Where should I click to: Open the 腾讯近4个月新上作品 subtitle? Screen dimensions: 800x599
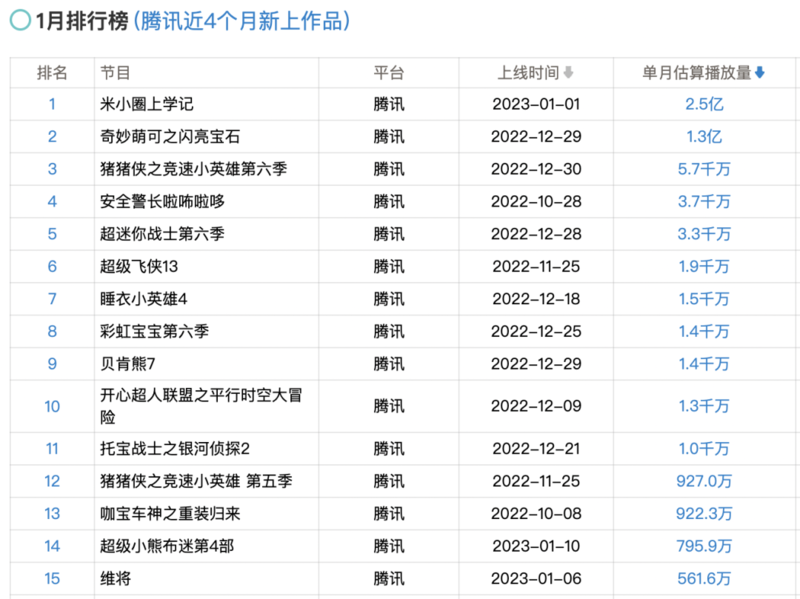242,21
